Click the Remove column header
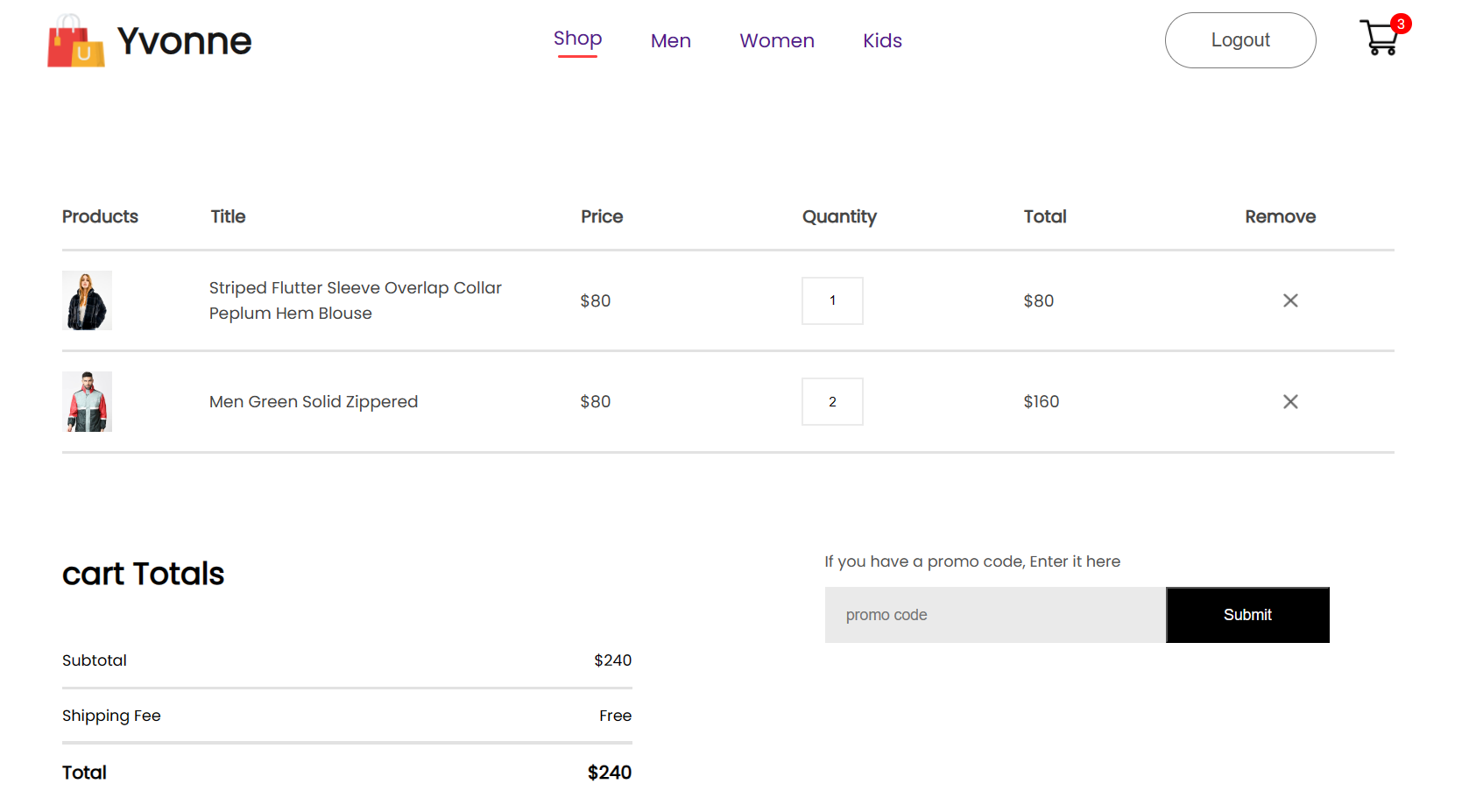 coord(1280,216)
